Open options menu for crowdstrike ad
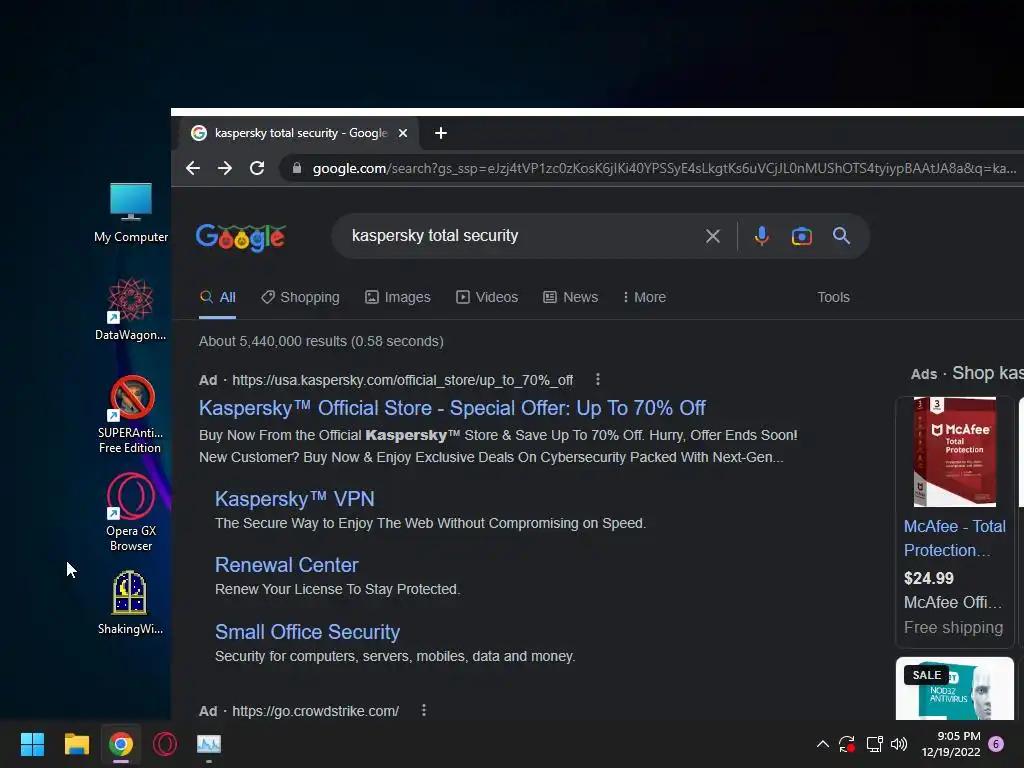 [x=424, y=710]
